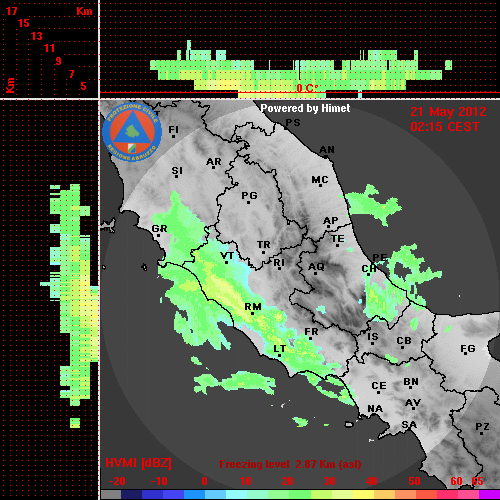Click the PE city label on the map

(380, 257)
